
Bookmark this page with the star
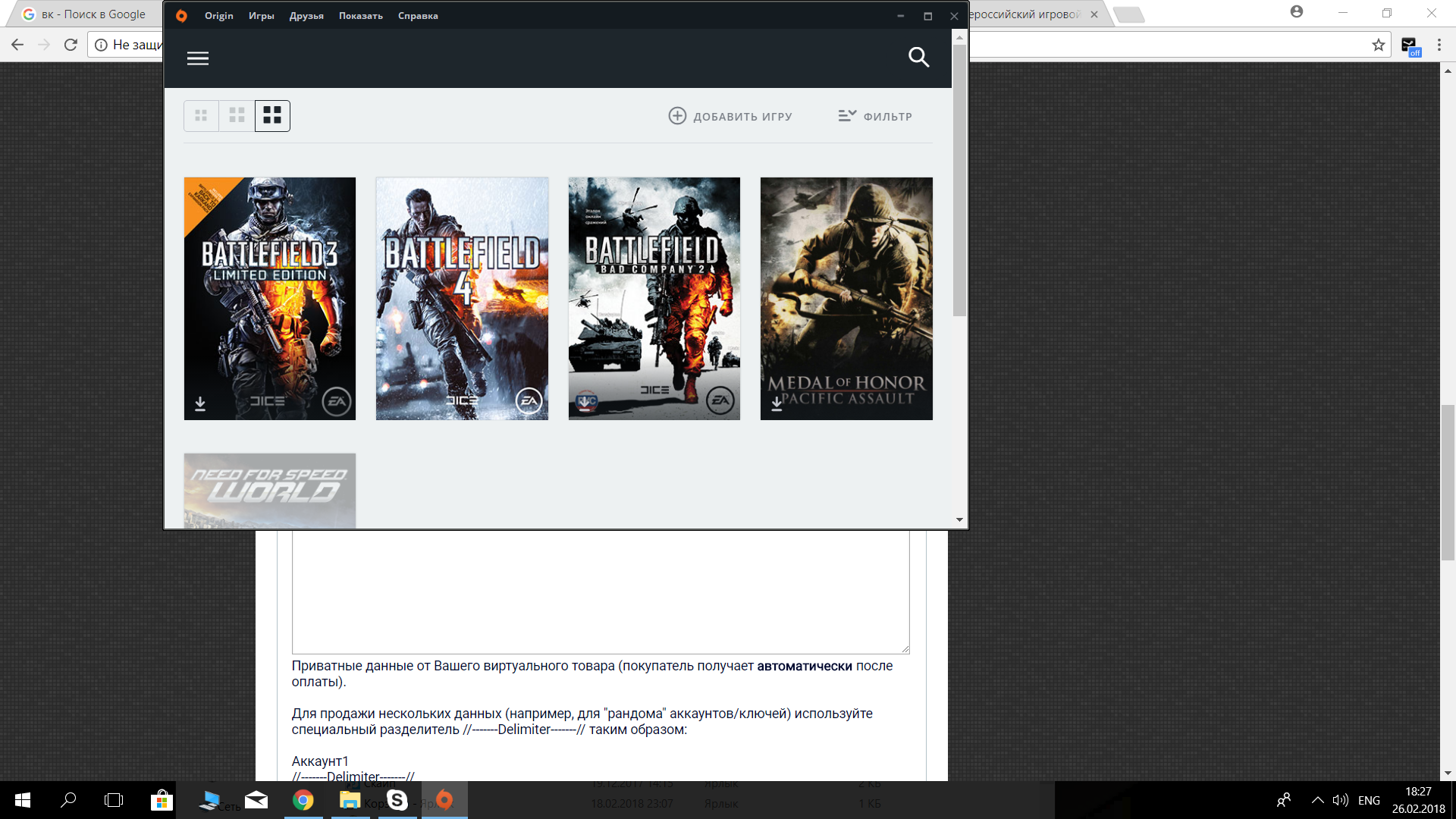point(1378,45)
